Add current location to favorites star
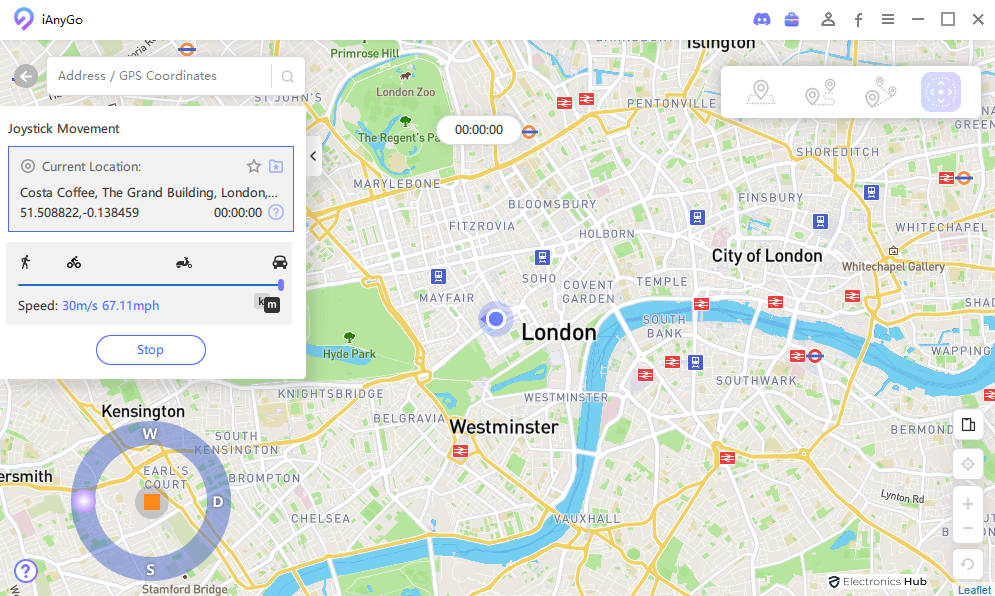 click(x=254, y=166)
